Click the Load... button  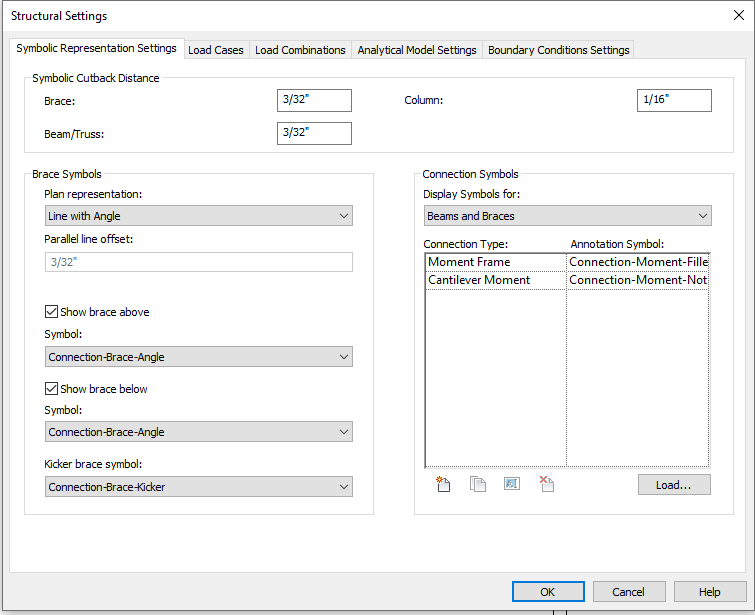pyautogui.click(x=674, y=484)
